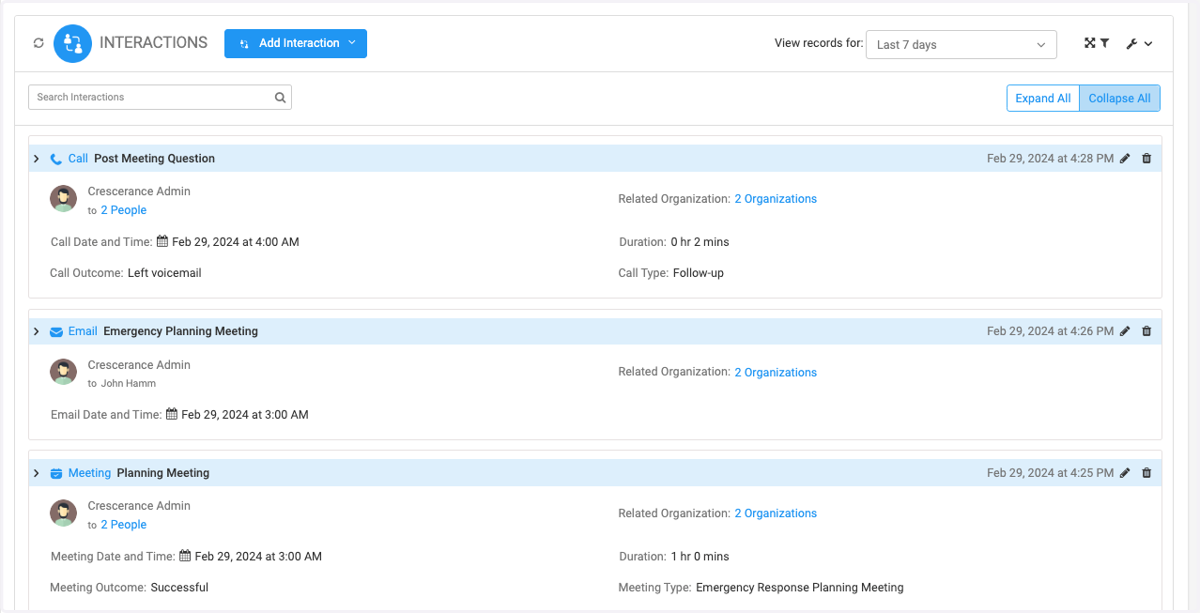Select the Post Meeting Question title
Image resolution: width=1200 pixels, height=613 pixels.
[x=154, y=158]
